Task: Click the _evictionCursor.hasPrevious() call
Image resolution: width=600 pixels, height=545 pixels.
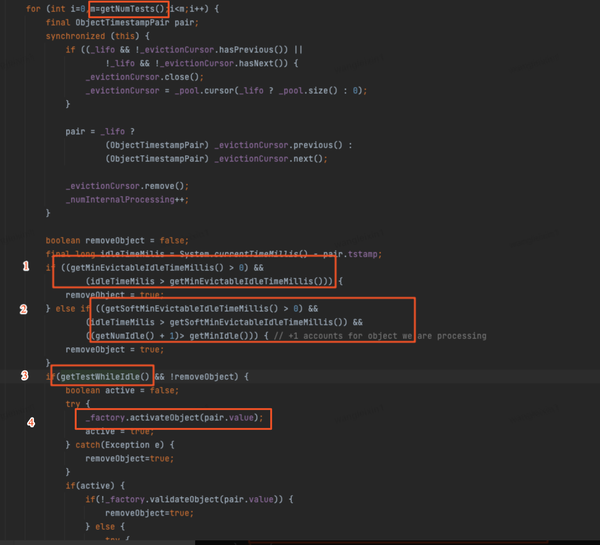Action: click(x=214, y=50)
